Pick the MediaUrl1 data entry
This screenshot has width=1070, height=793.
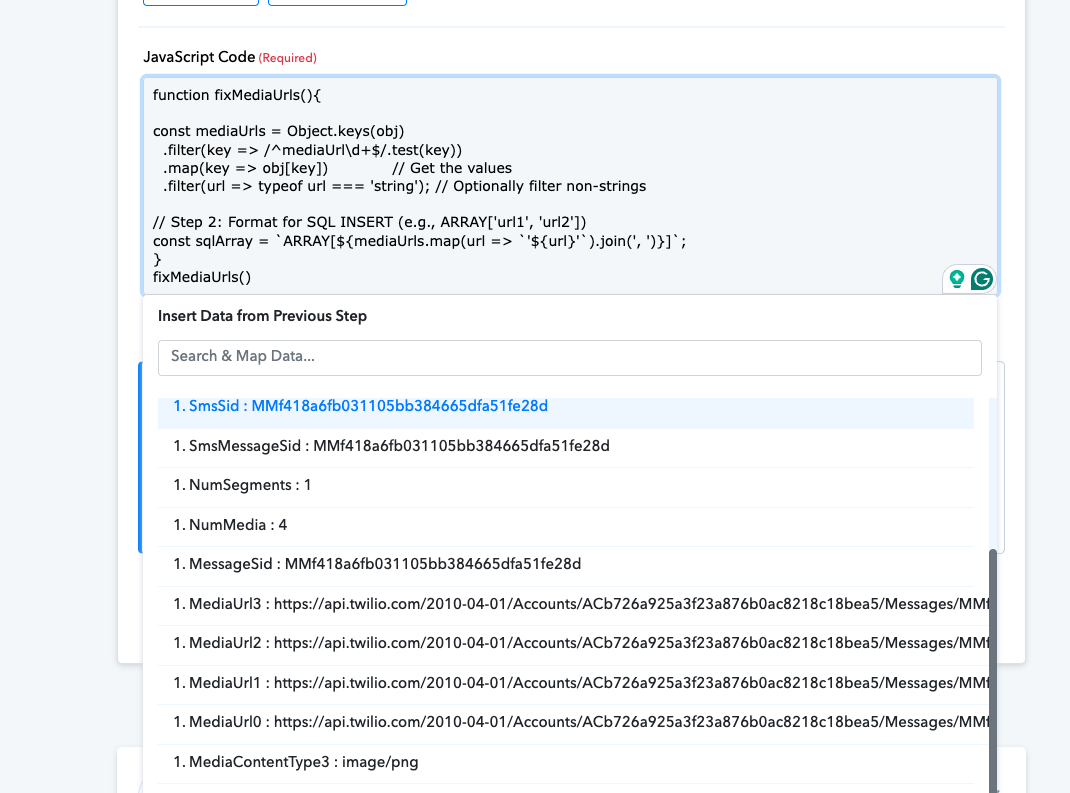573,683
